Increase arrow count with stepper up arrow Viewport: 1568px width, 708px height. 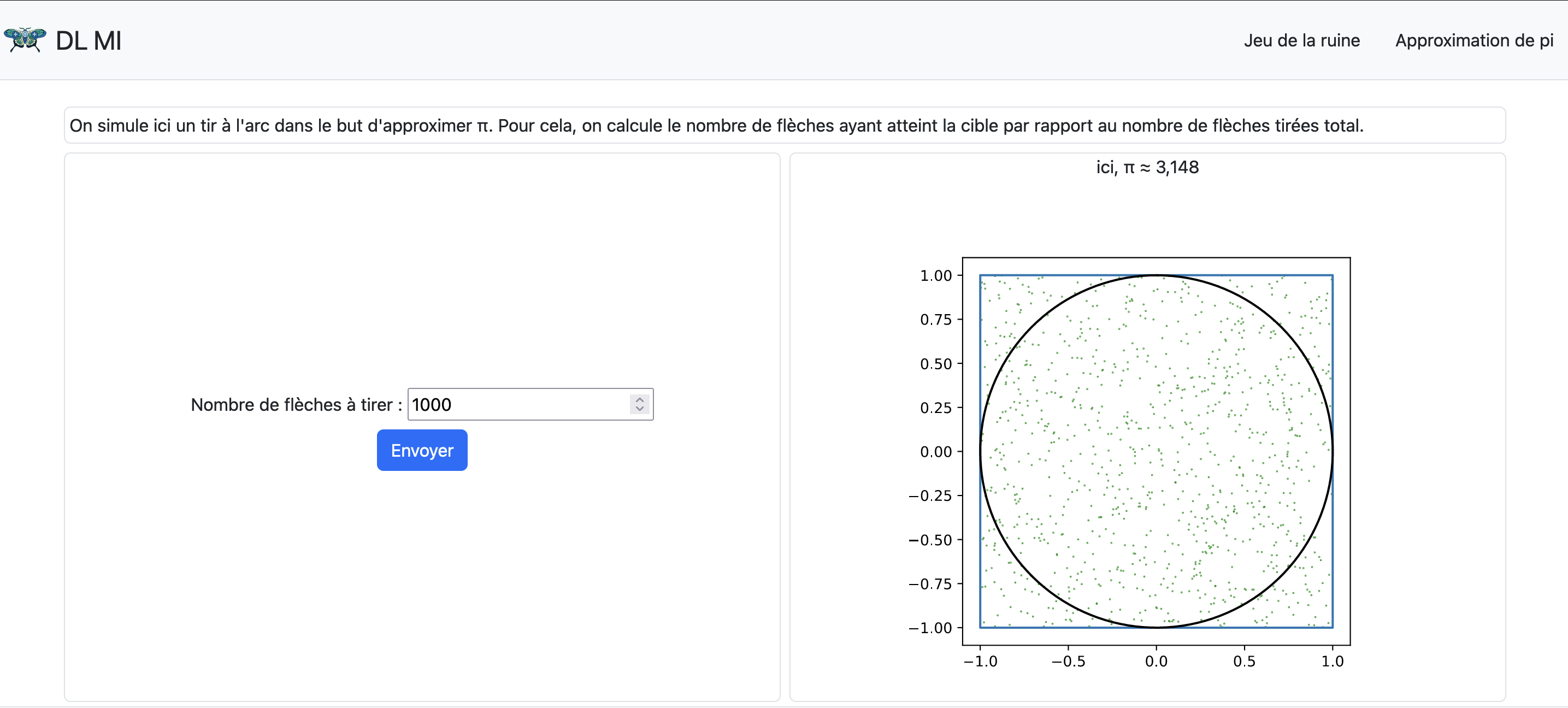pos(639,399)
